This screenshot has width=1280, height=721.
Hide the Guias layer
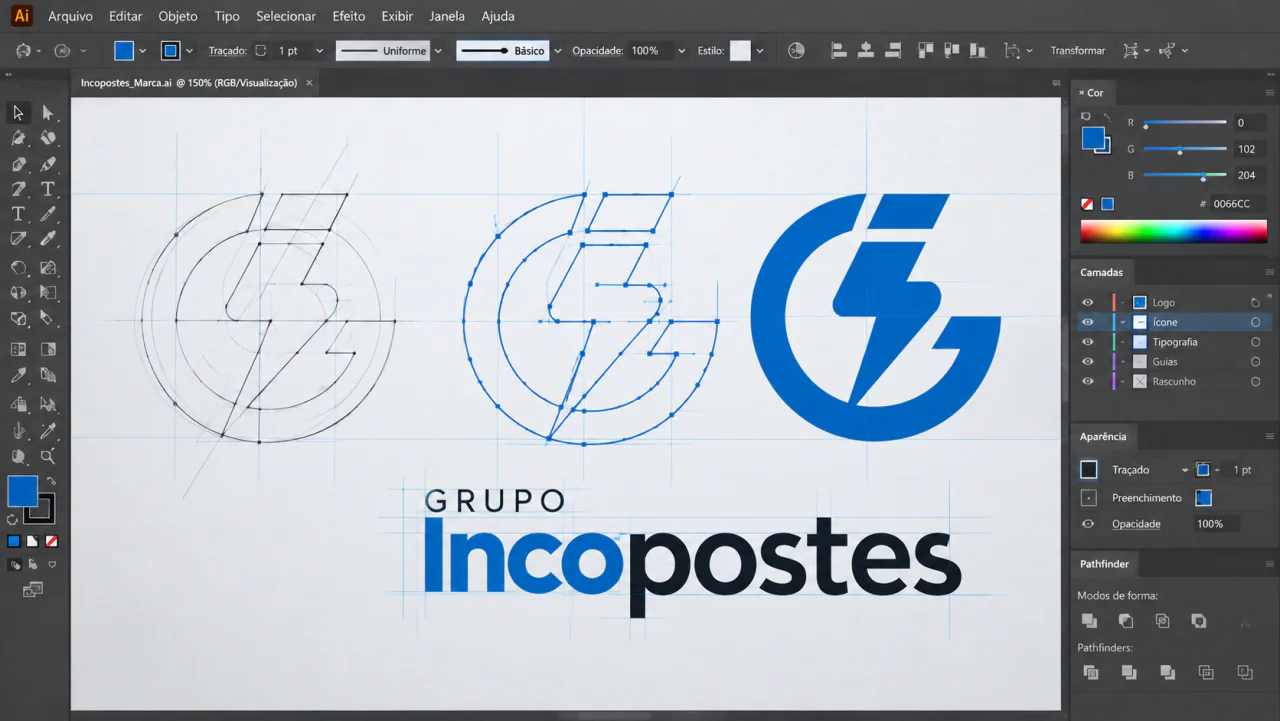(x=1088, y=362)
